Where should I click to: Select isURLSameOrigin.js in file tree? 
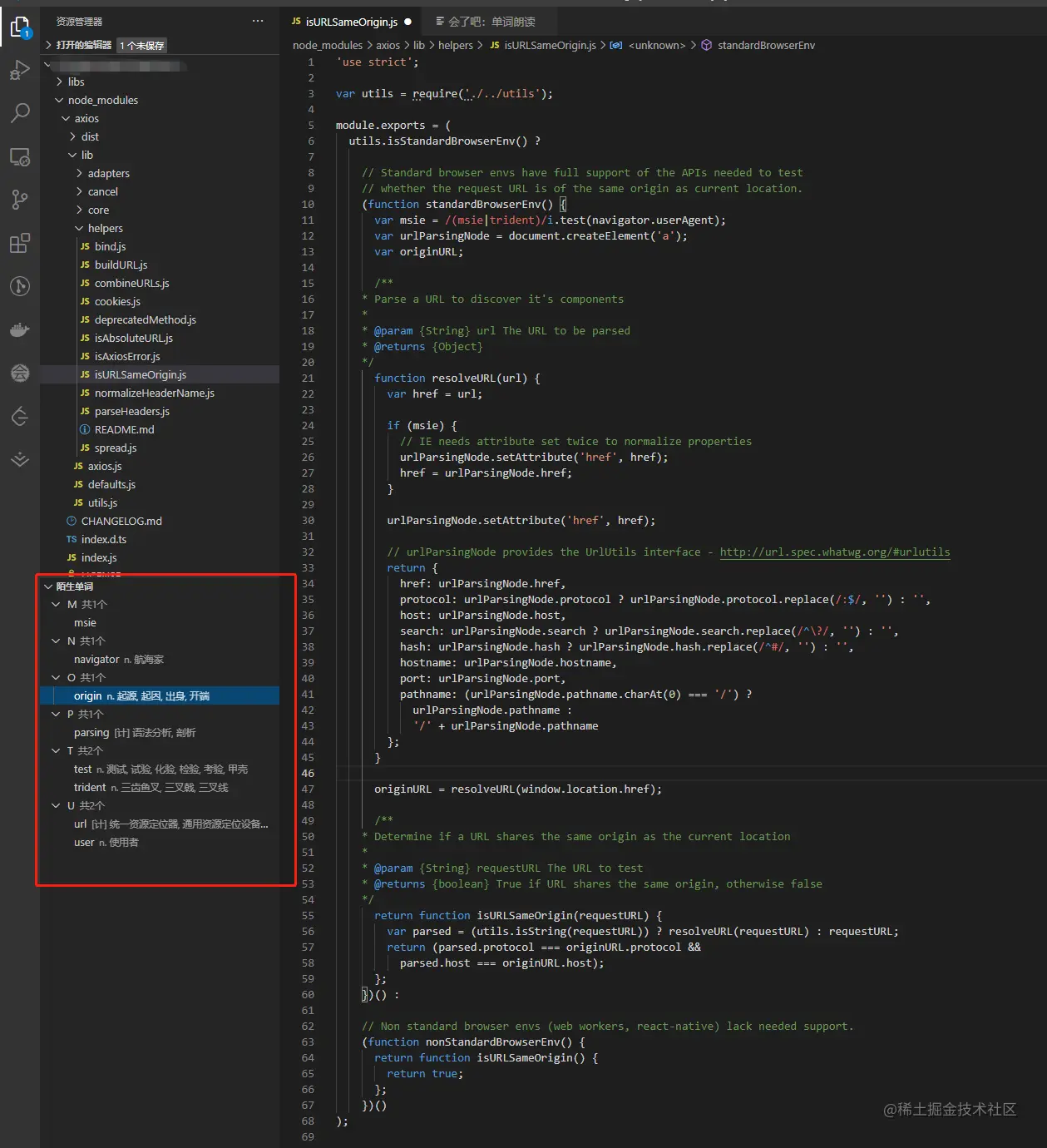click(x=160, y=374)
